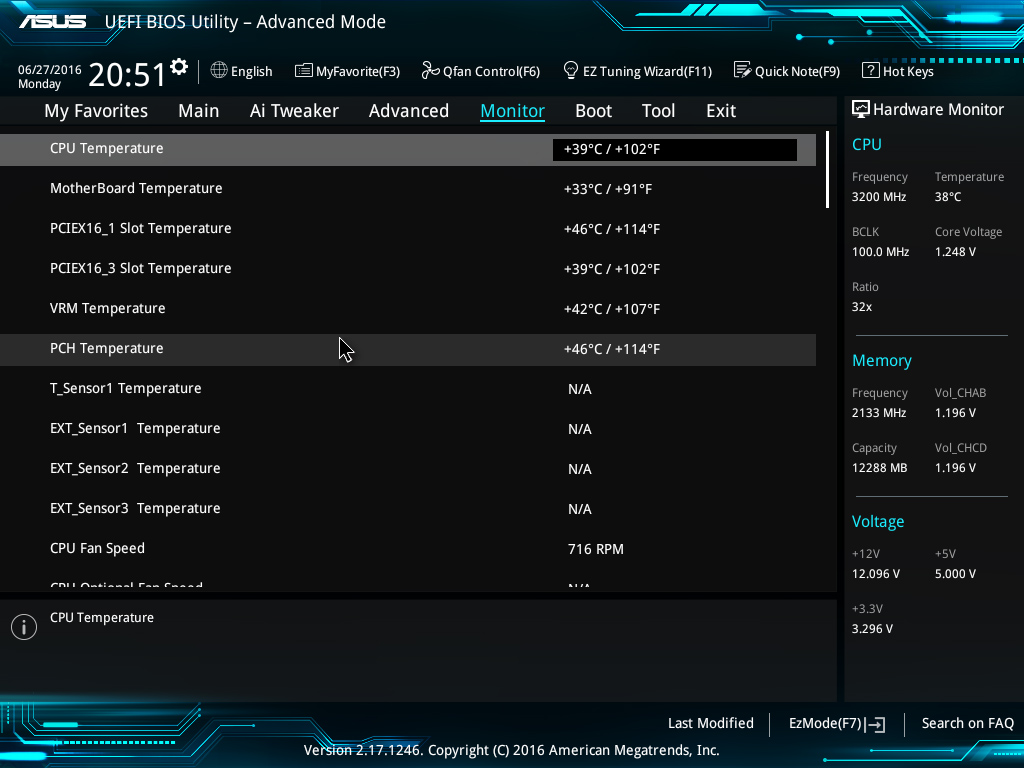Select the VRM Temperature row
Viewport: 1024px width, 768px height.
pos(408,308)
